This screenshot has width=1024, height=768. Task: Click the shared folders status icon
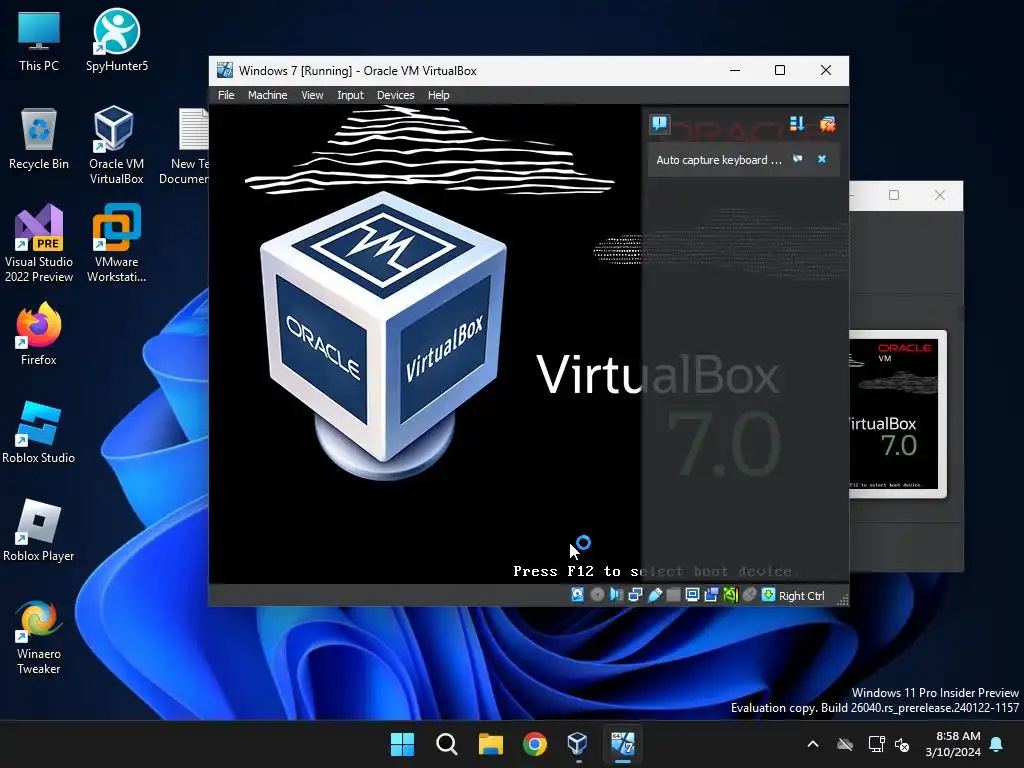pyautogui.click(x=673, y=595)
